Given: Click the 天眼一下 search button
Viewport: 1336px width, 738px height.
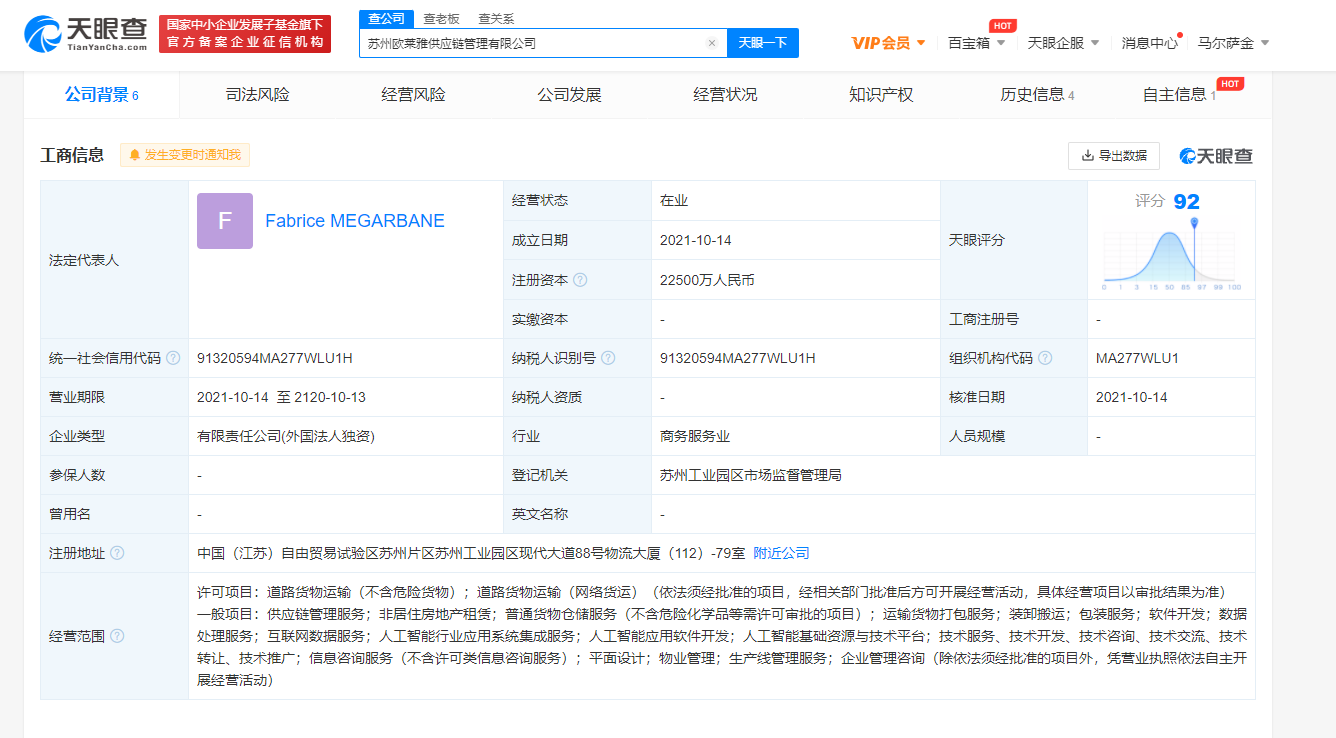Looking at the screenshot, I should 762,43.
